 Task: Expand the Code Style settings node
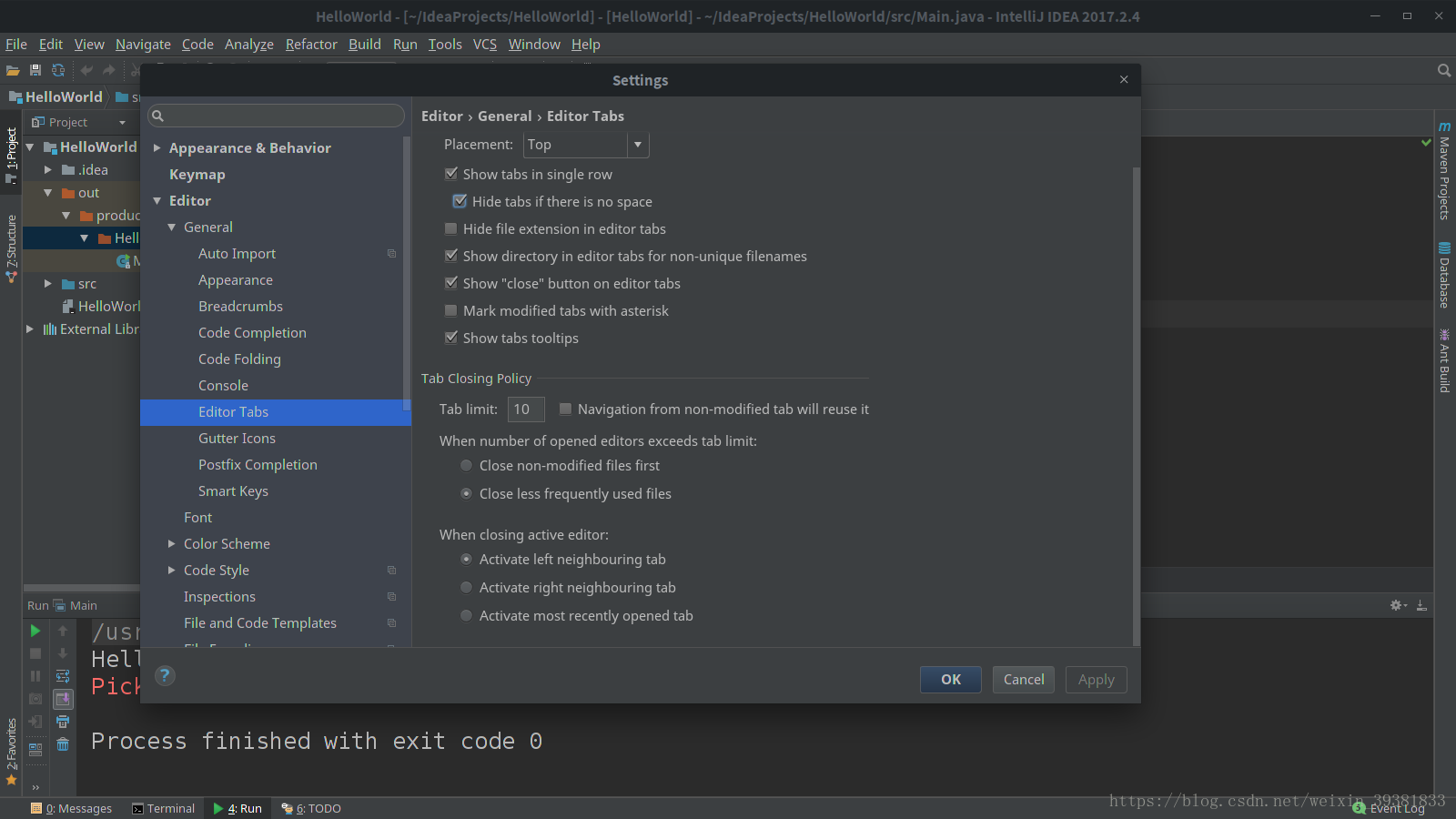172,570
